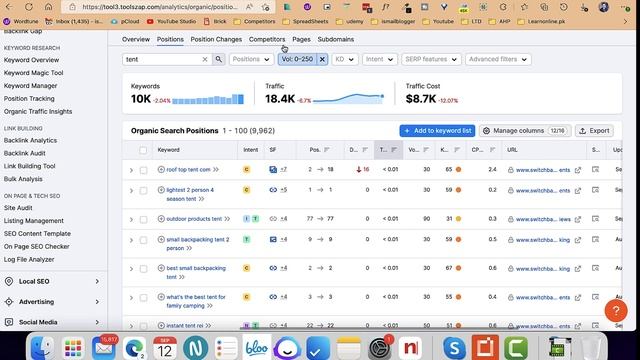Add outdoor products tent keyword via plus icon

pyautogui.click(x=161, y=219)
